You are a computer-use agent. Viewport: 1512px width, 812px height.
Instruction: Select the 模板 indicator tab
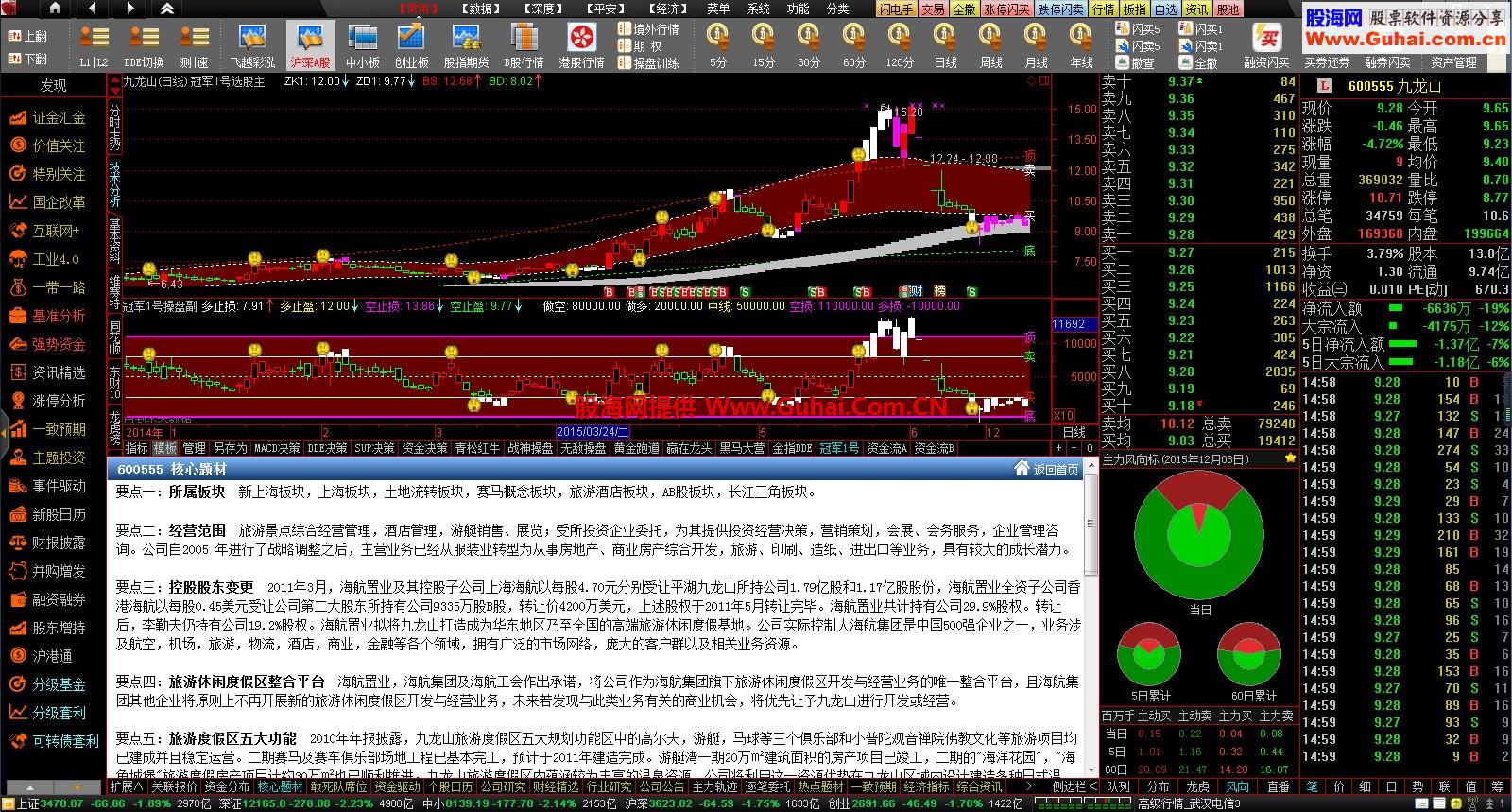coord(164,448)
